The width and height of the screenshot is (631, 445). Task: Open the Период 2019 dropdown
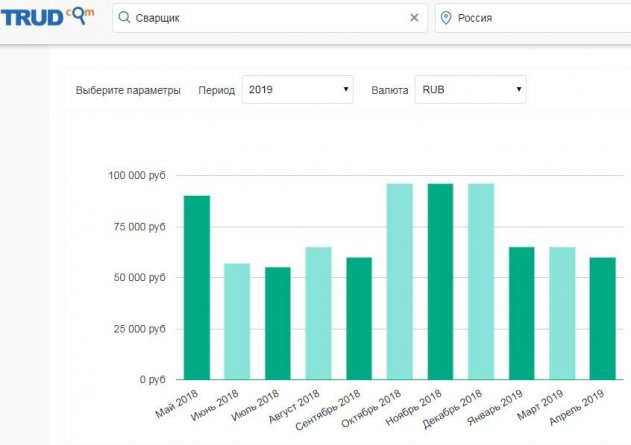click(298, 90)
